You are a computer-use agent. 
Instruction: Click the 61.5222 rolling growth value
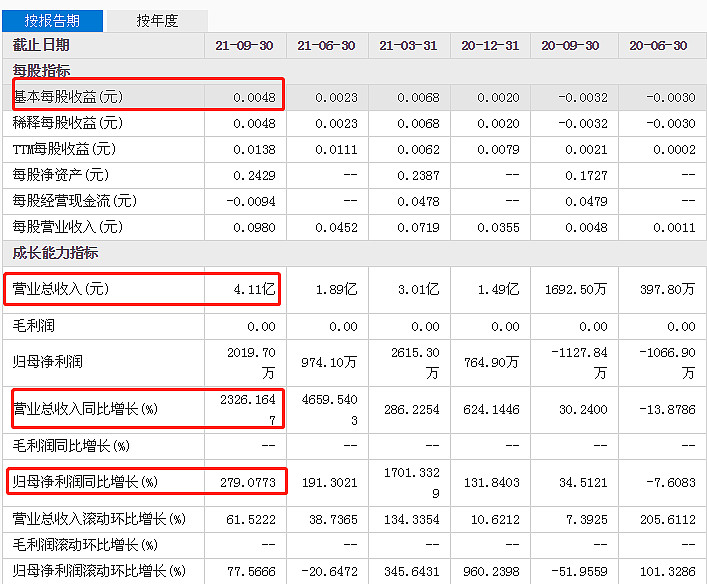click(x=251, y=520)
